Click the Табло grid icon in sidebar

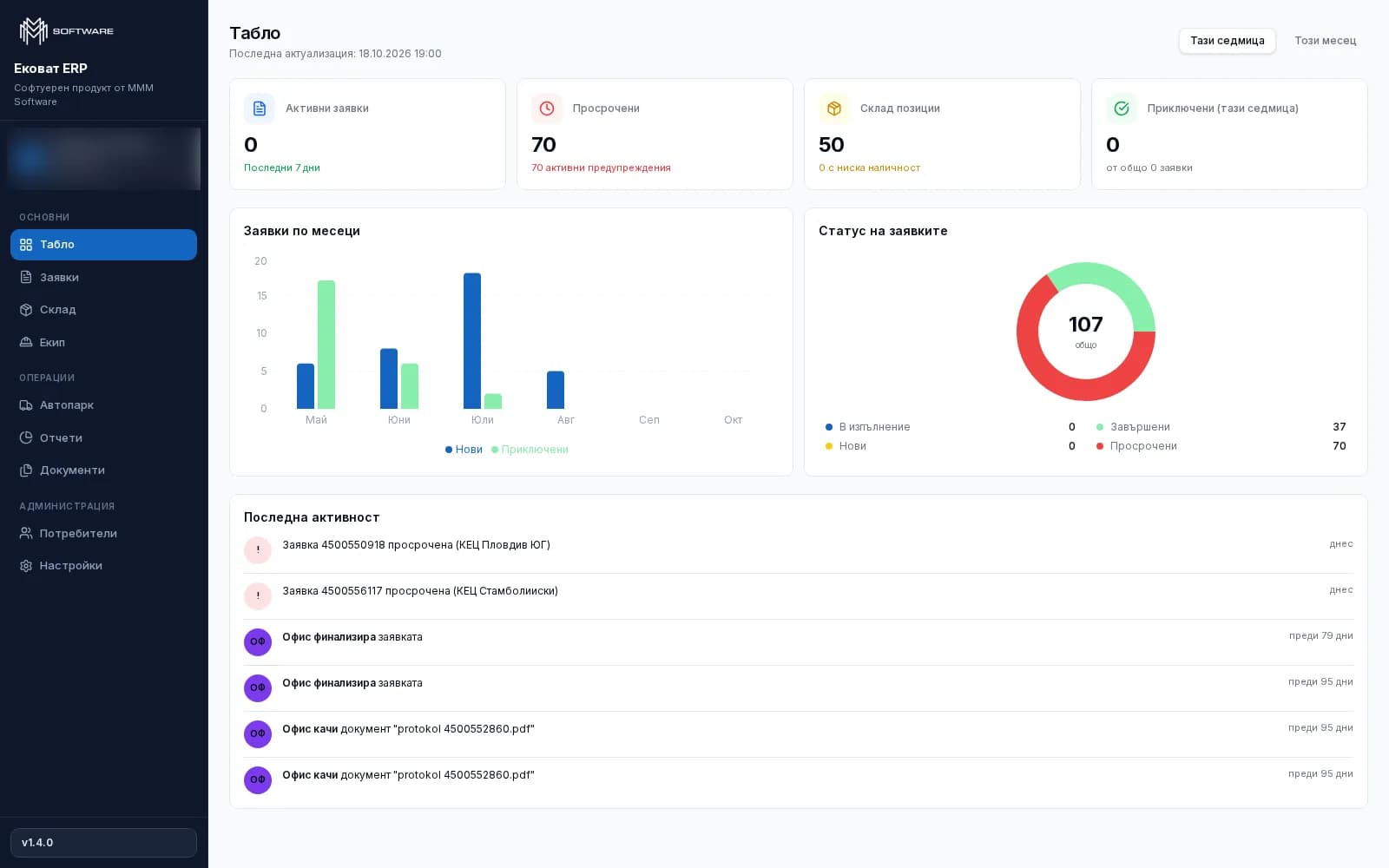tap(26, 245)
